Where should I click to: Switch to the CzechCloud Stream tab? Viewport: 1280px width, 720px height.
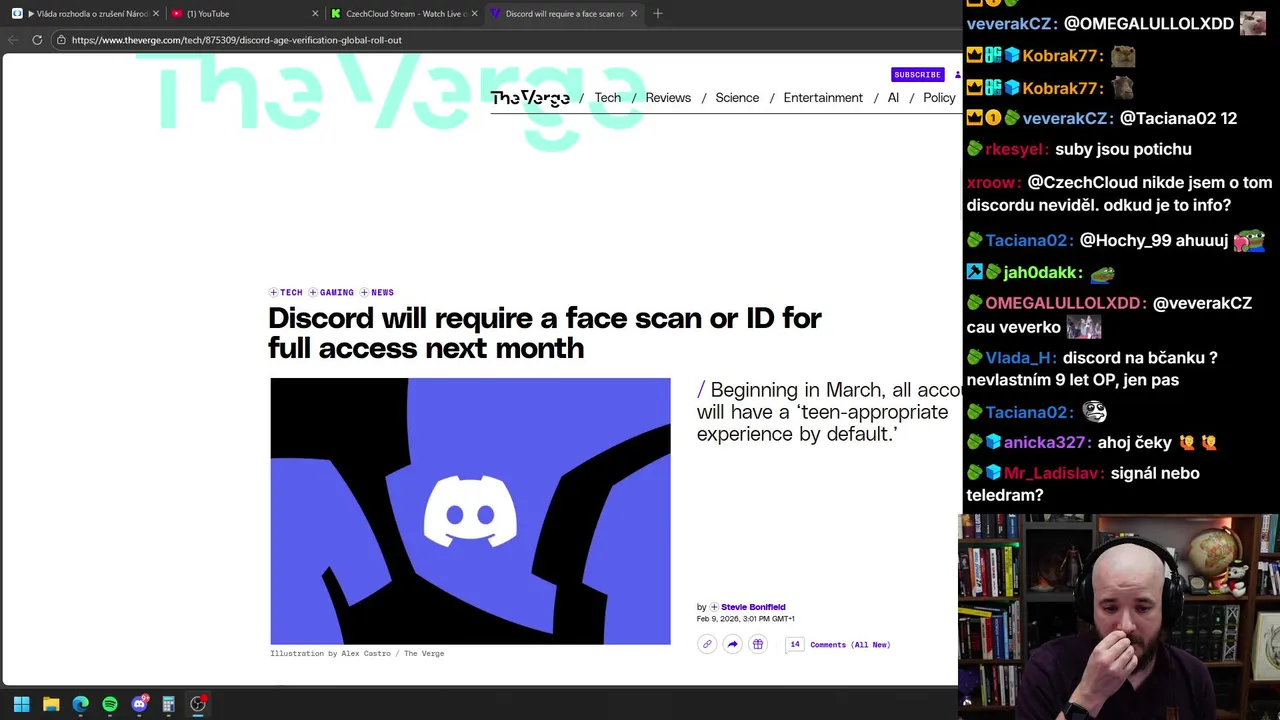[x=403, y=14]
